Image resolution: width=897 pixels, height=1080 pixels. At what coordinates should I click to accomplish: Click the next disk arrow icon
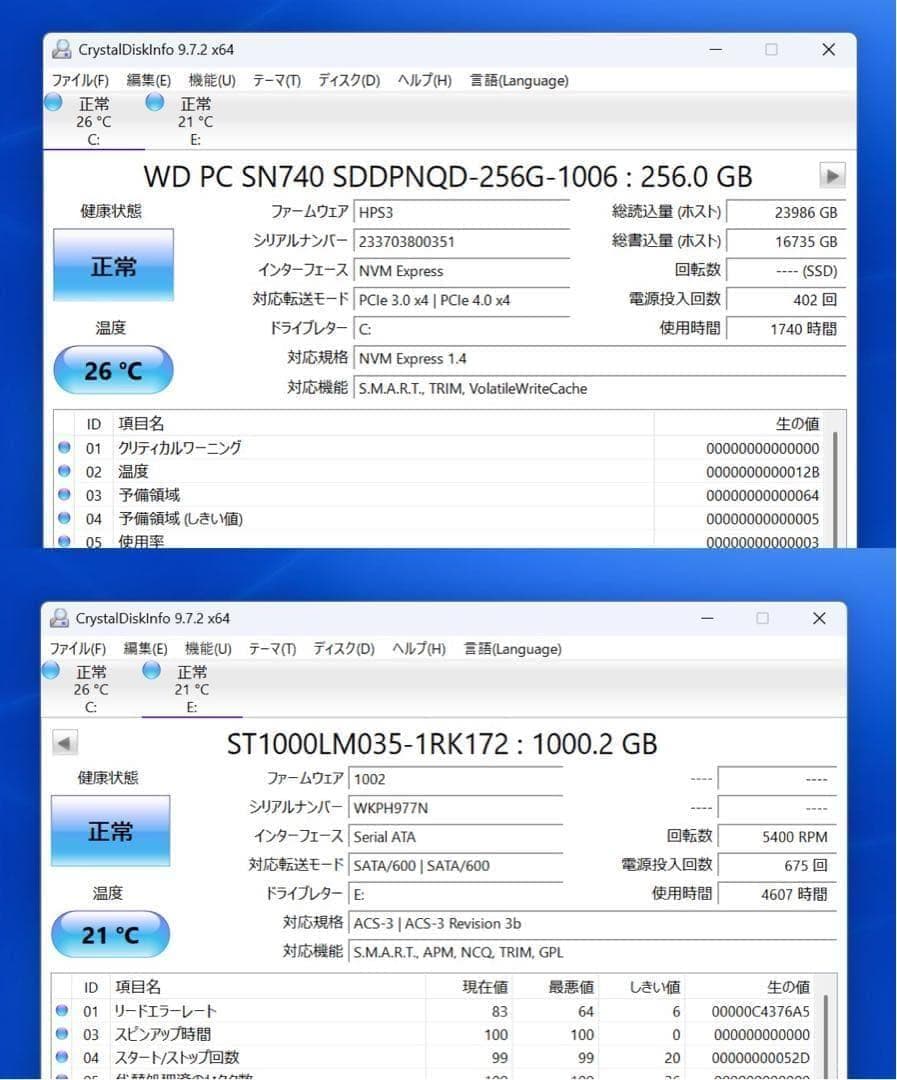pos(833,176)
